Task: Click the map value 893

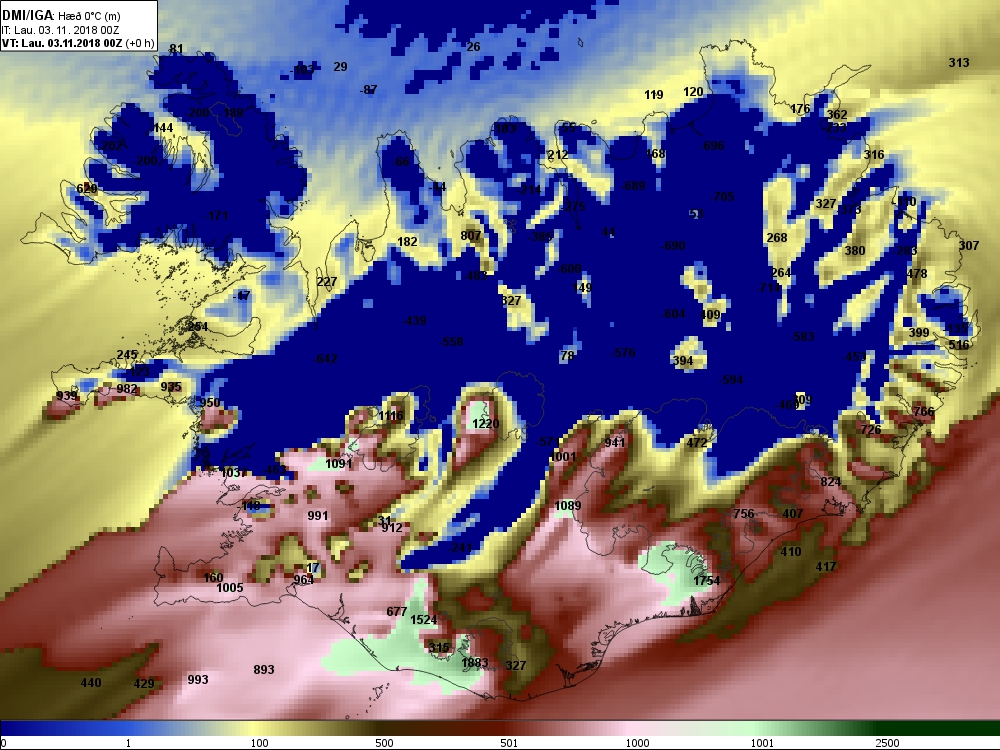Action: [x=263, y=670]
